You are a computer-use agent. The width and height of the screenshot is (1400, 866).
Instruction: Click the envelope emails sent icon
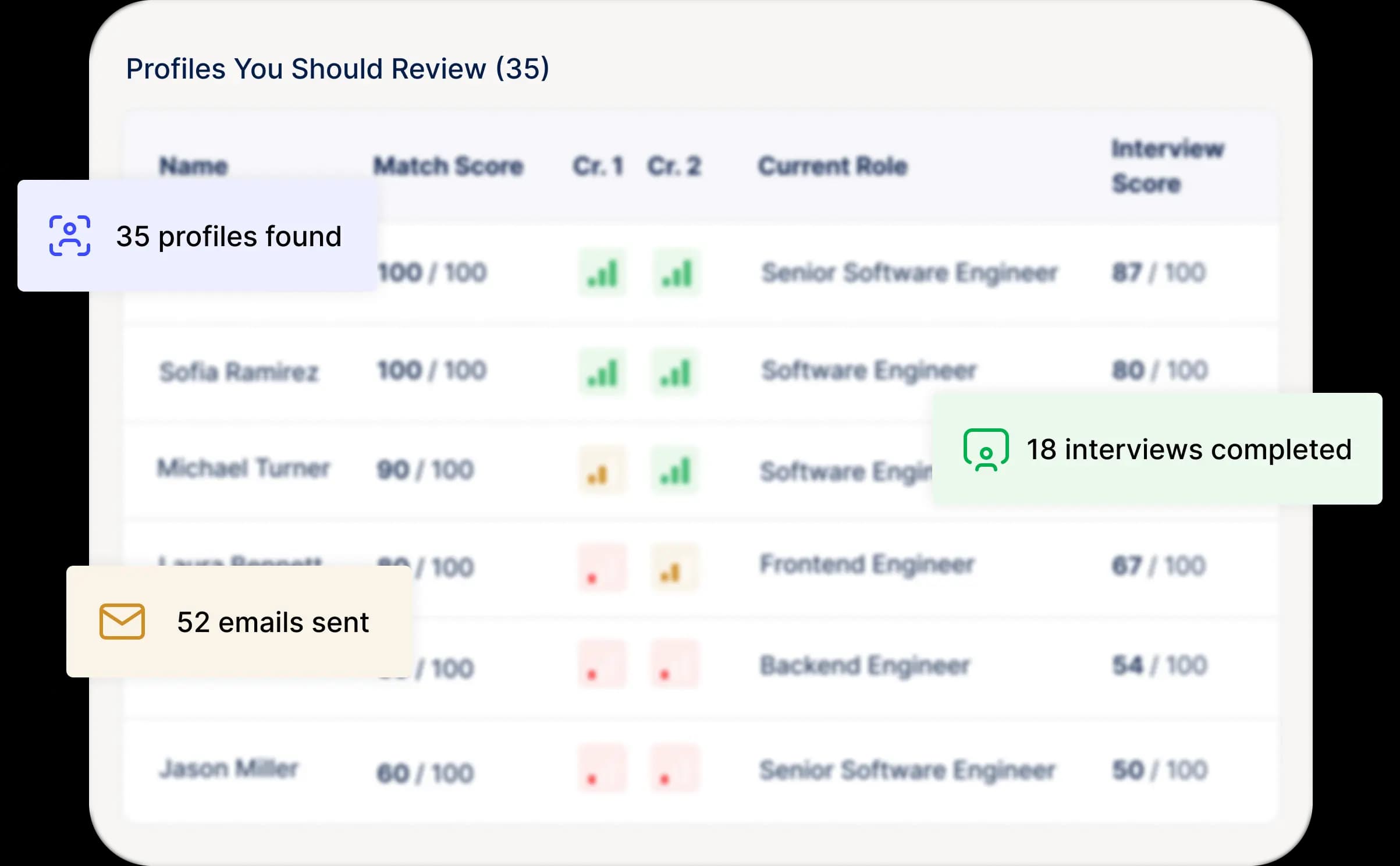[122, 622]
